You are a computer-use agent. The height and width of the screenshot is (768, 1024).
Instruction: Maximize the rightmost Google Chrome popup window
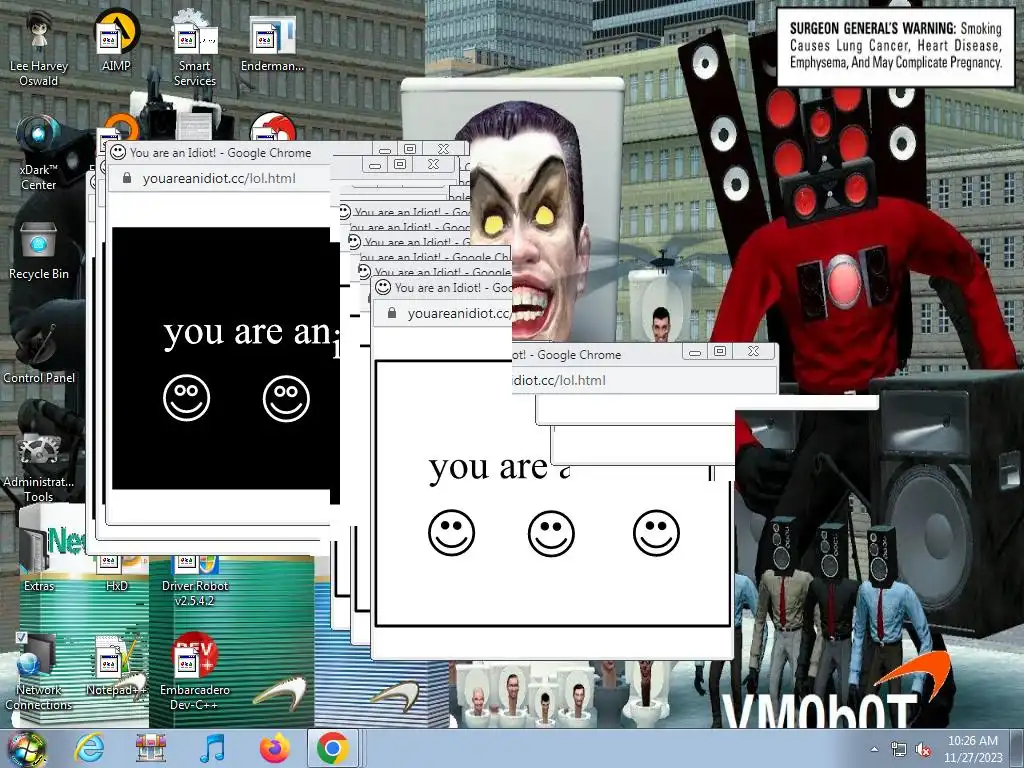pos(720,351)
